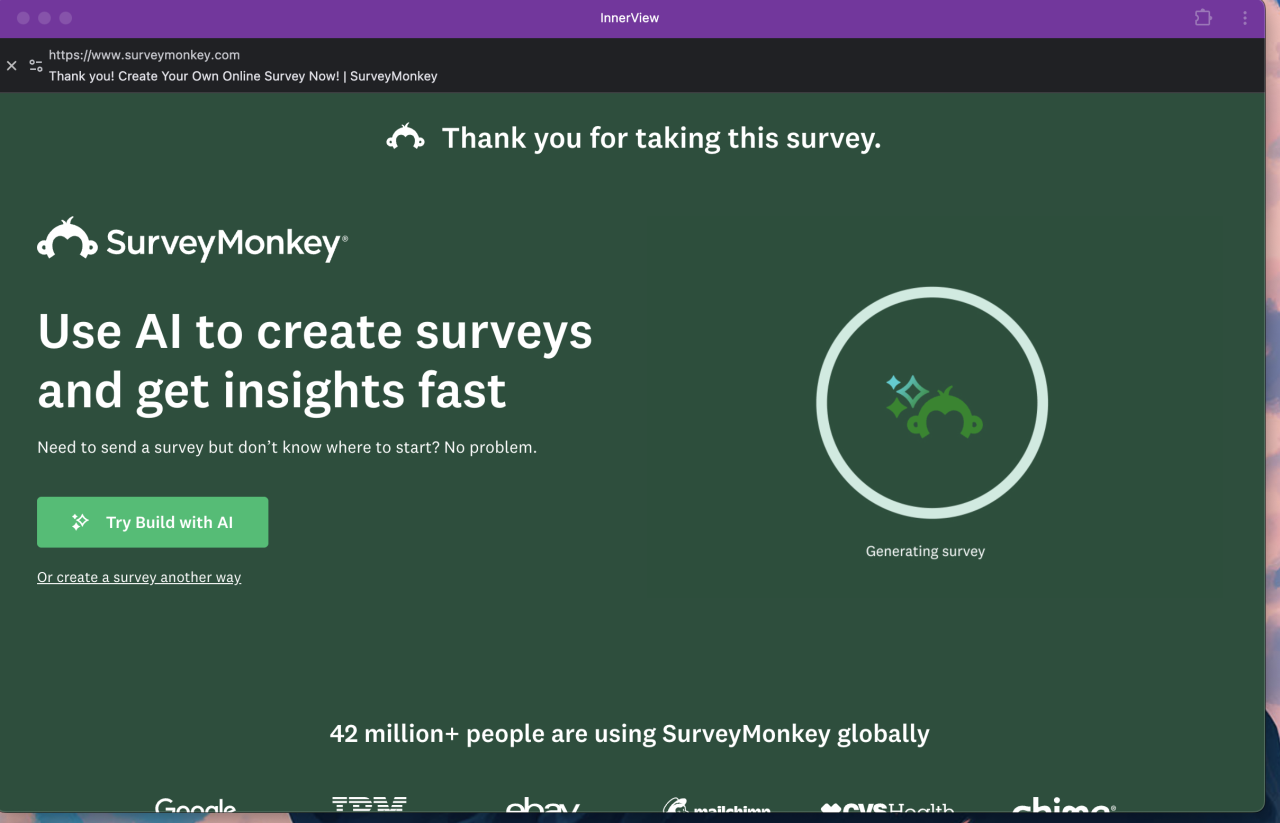The image size is (1280, 823).
Task: Click the Thank you for taking this survey heading
Action: pyautogui.click(x=661, y=138)
